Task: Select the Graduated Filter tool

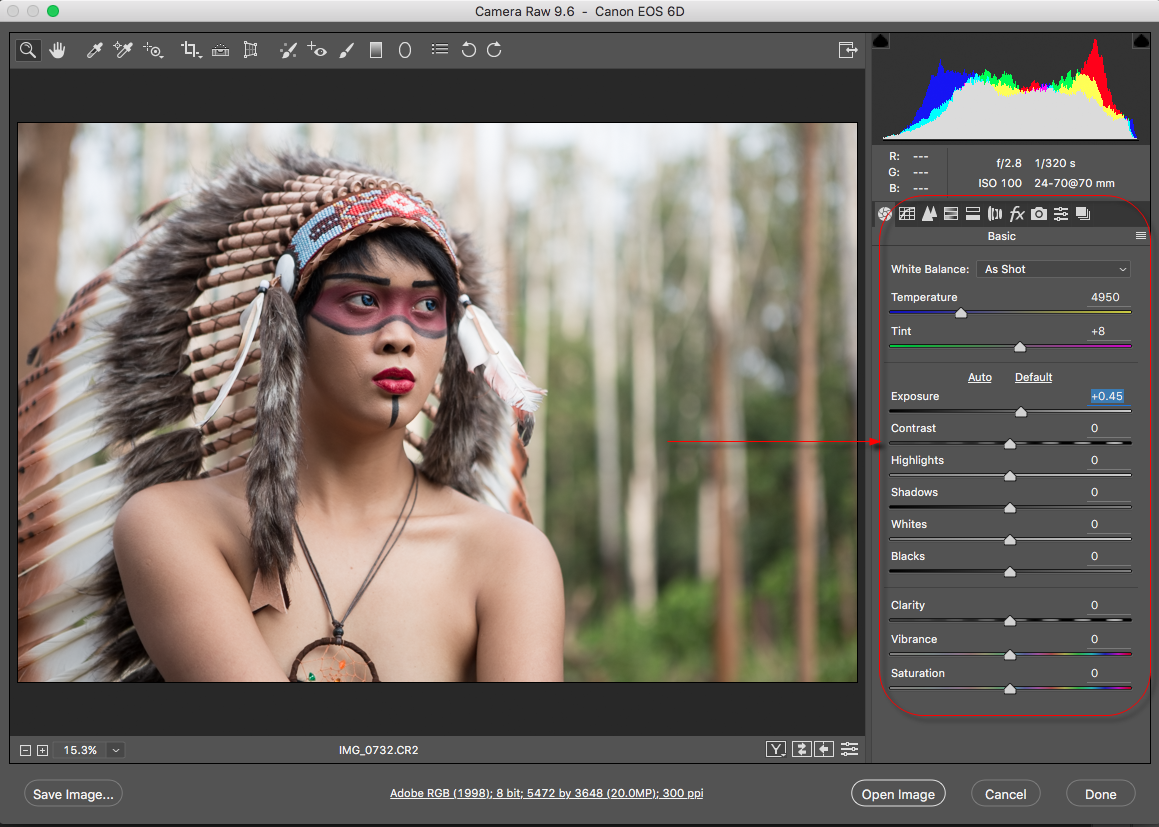Action: coord(376,50)
